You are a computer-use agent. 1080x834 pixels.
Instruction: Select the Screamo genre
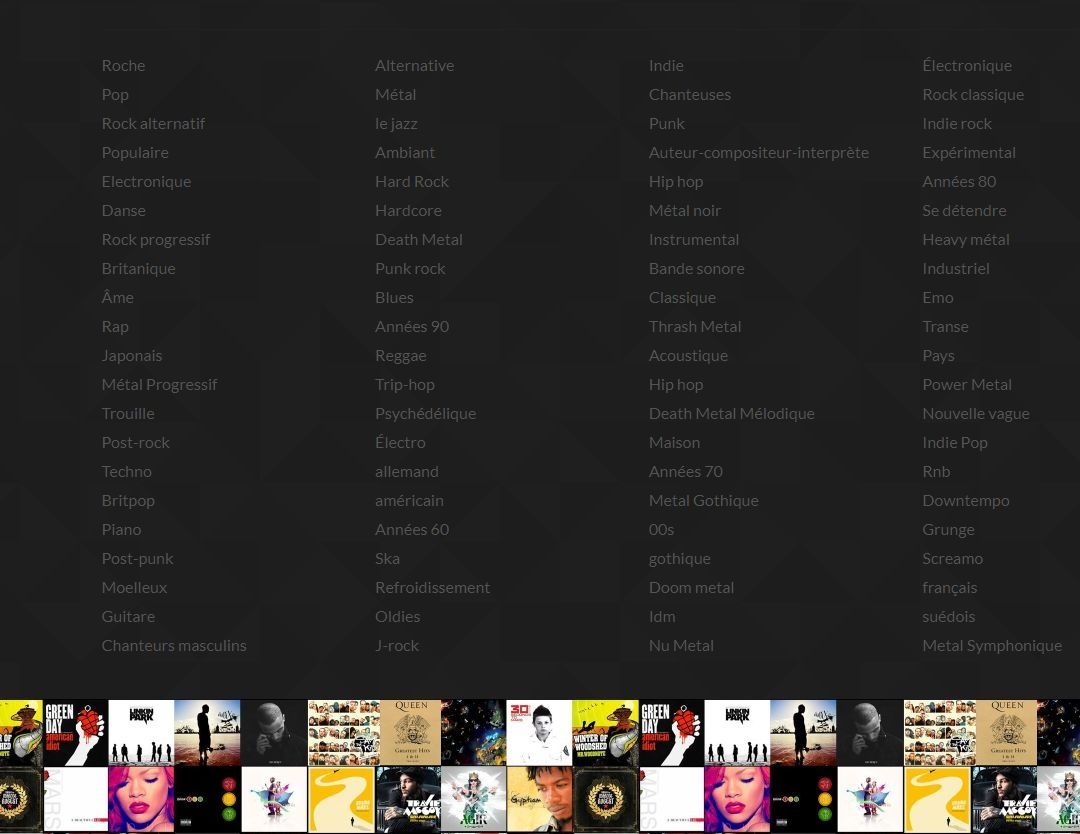(953, 558)
